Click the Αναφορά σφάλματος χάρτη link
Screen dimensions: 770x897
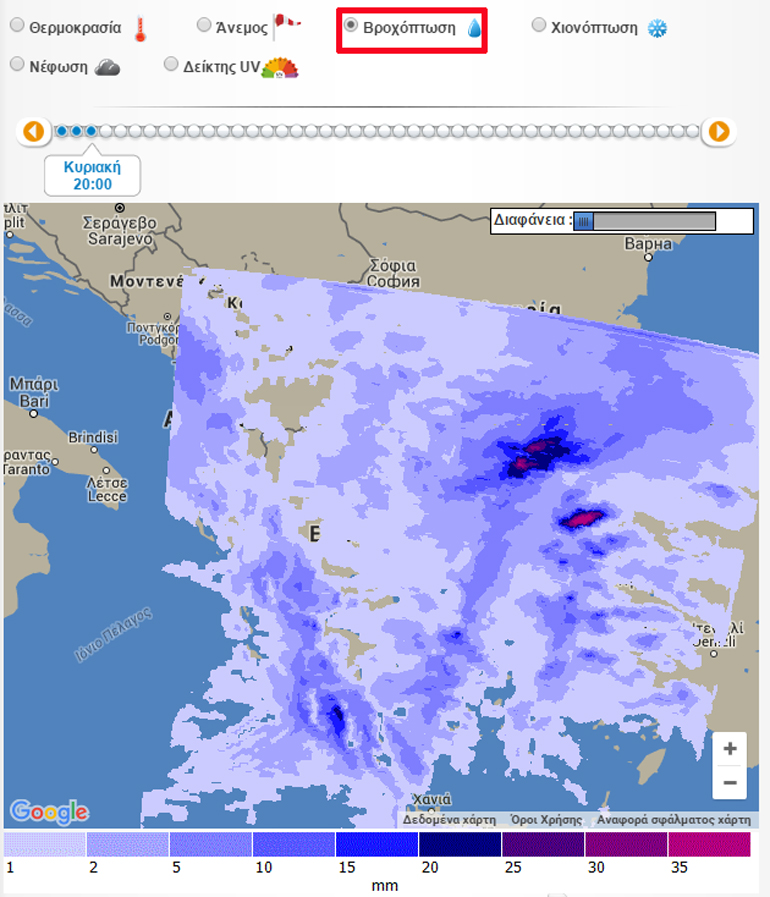(x=673, y=819)
